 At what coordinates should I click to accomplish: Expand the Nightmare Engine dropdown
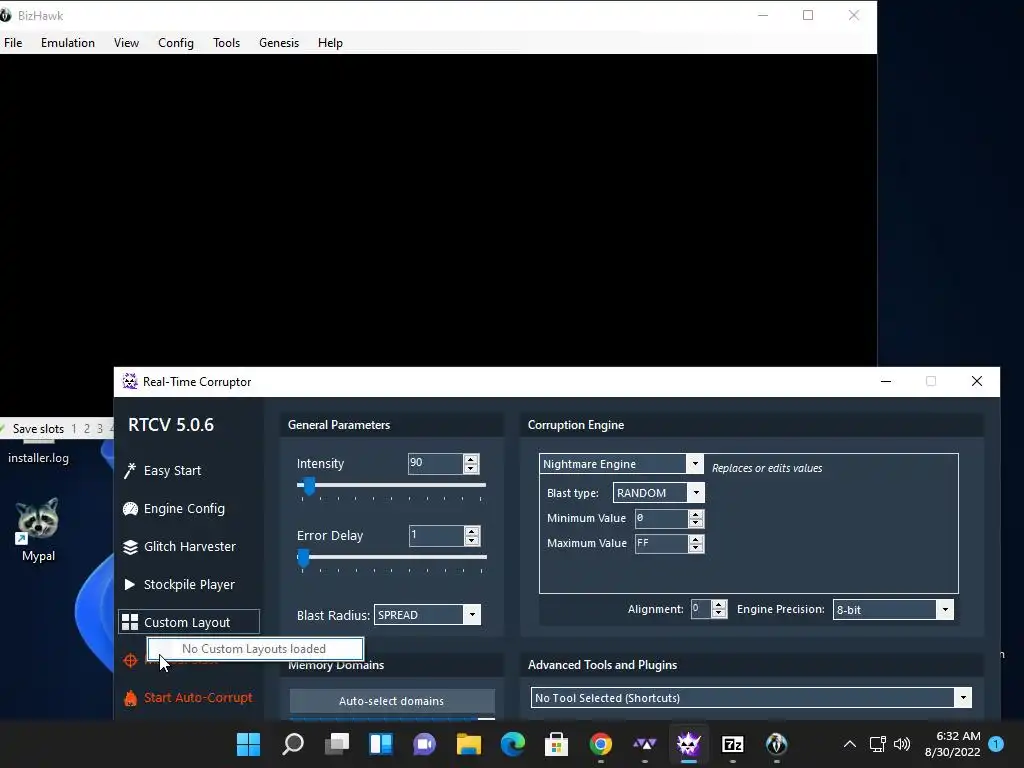coord(695,464)
